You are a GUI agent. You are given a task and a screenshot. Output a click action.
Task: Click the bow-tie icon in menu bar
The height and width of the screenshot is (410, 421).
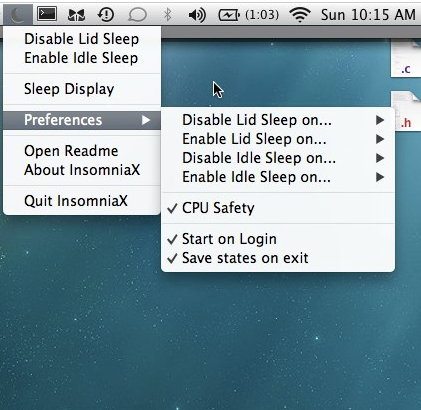[x=76, y=15]
